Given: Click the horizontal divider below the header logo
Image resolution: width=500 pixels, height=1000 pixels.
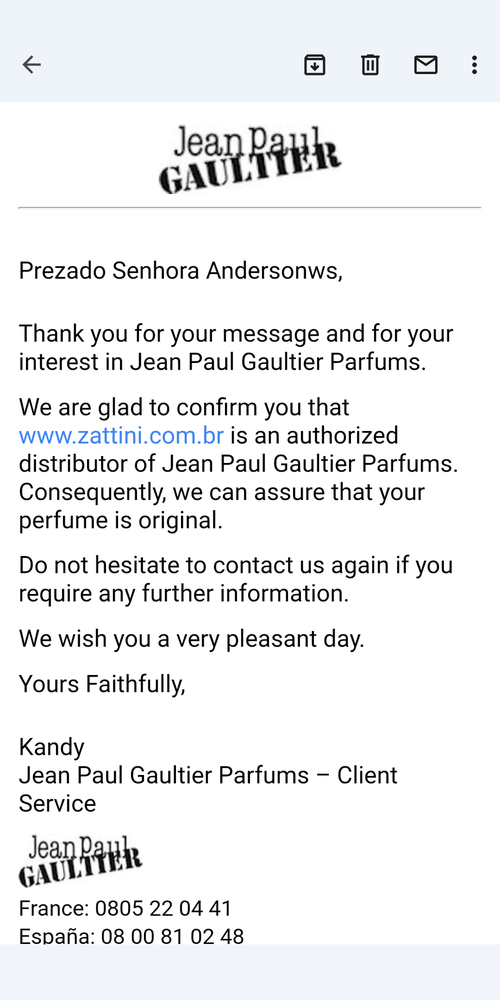Looking at the screenshot, I should (x=249, y=207).
